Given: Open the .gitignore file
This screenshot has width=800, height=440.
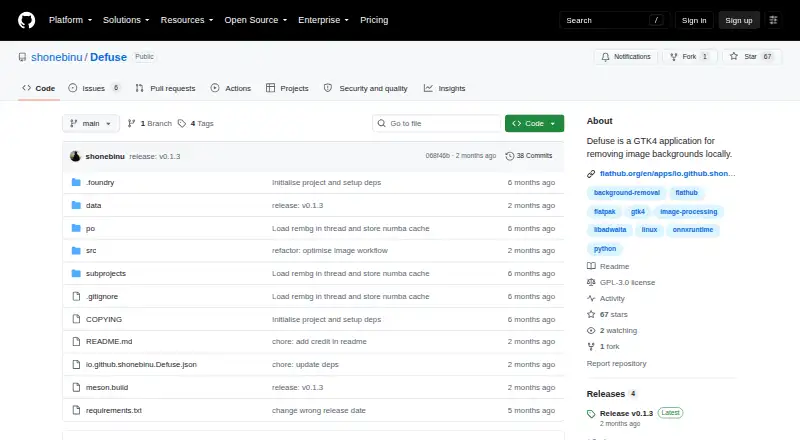Looking at the screenshot, I should [x=102, y=297].
